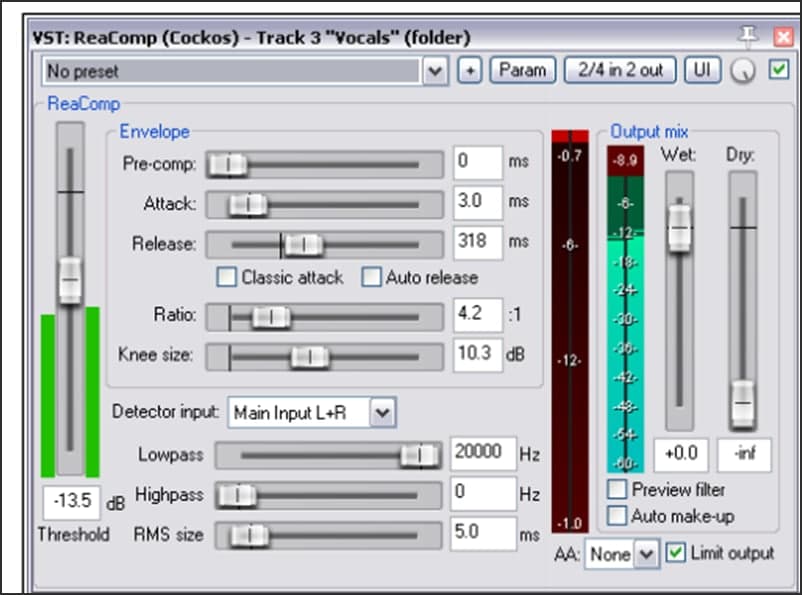Click the Release slider handle
Viewport: 802px width, 595px height.
coord(303,245)
